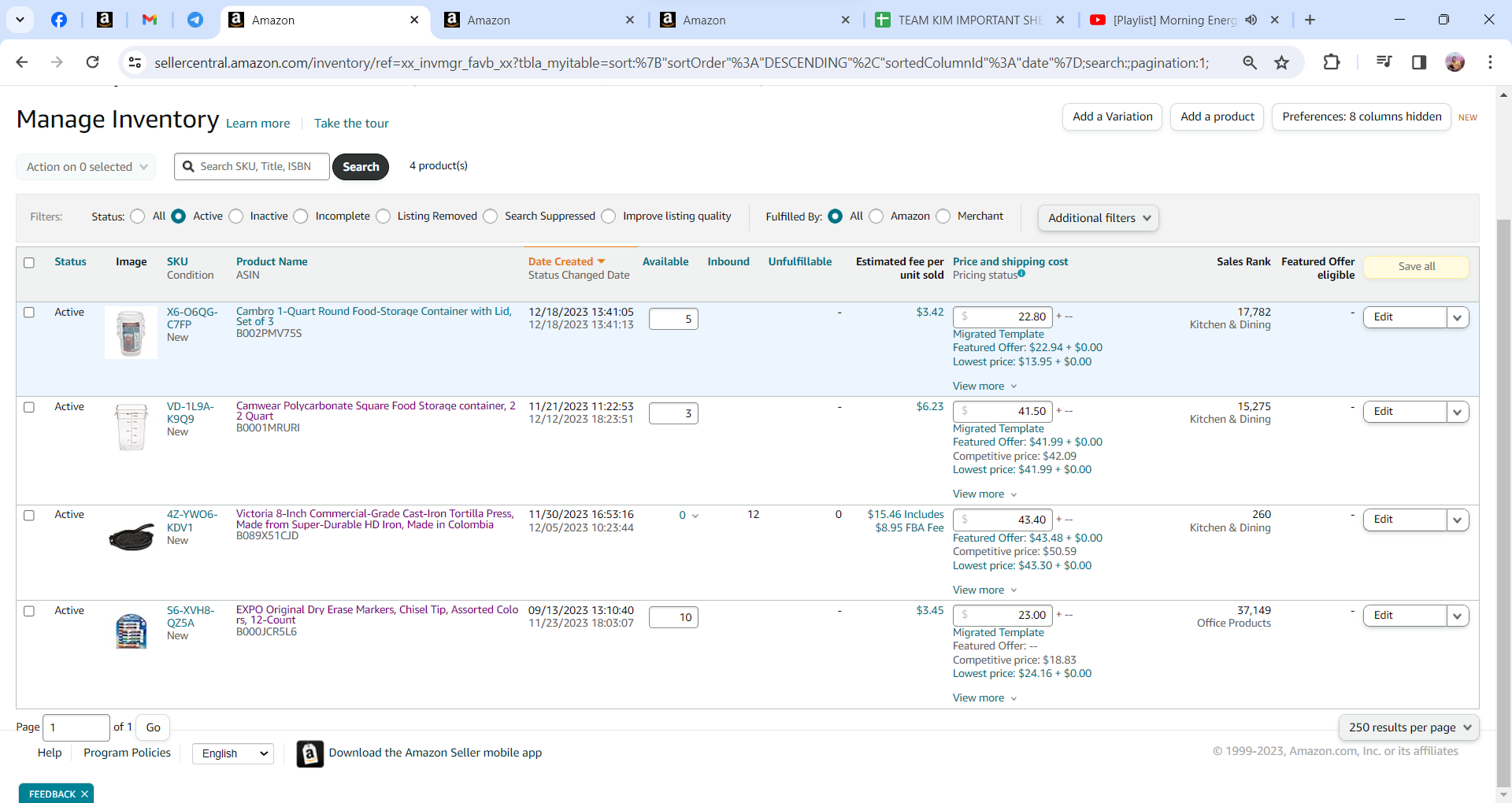1512x803 pixels.
Task: Expand View more for the Victoria listing
Action: coord(984,590)
